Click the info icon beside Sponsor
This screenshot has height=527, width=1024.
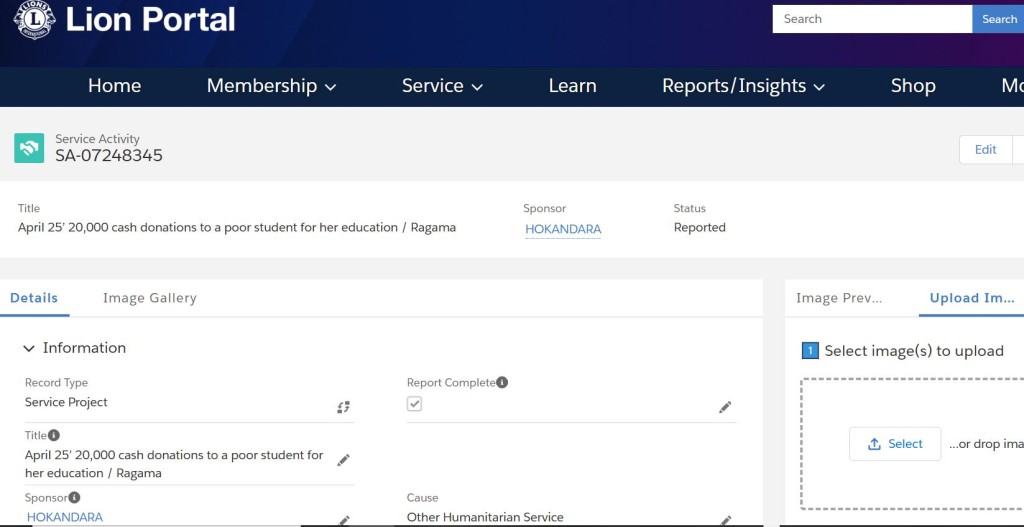74,498
